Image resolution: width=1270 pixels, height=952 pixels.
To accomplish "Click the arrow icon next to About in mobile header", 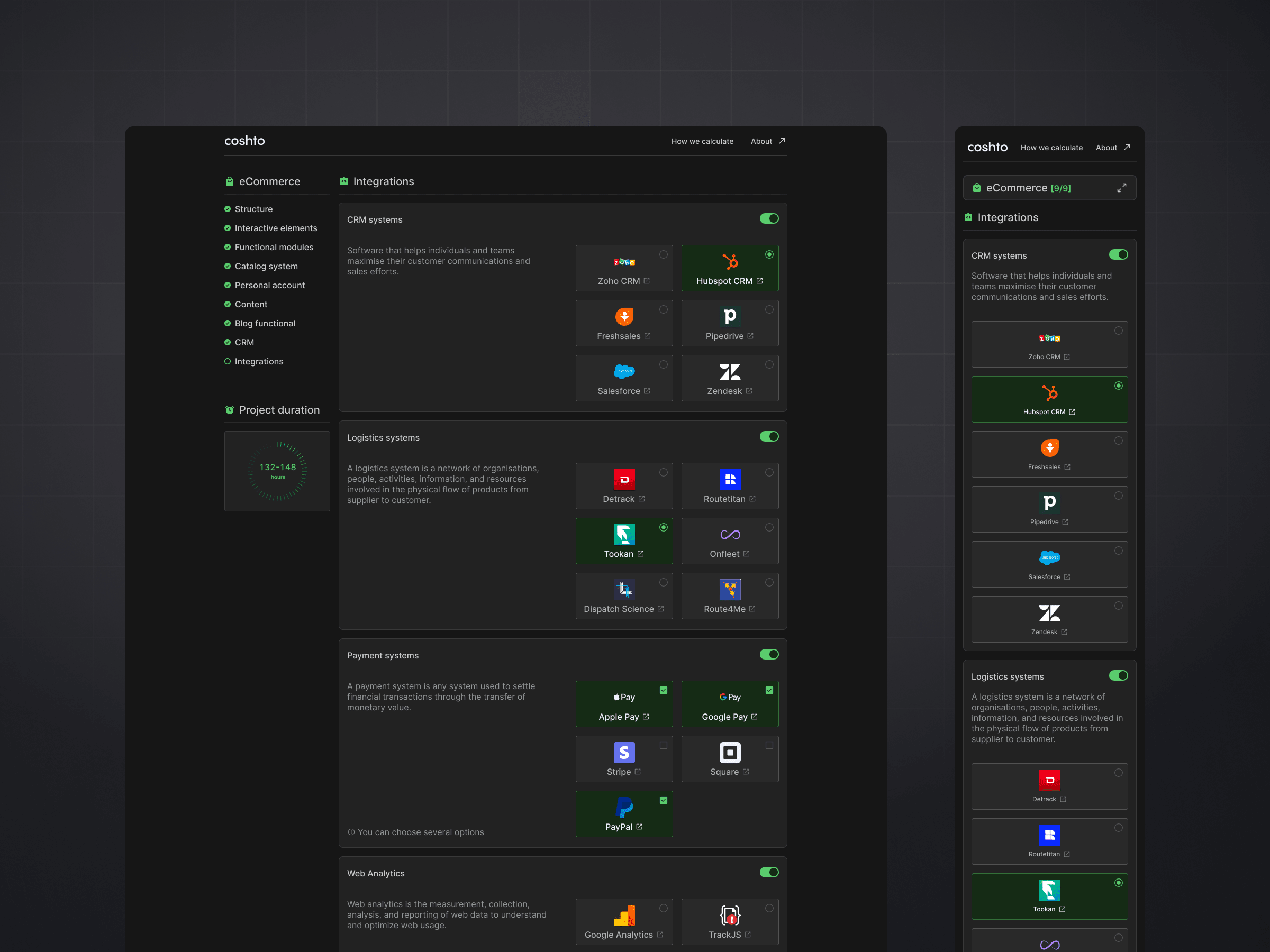I will coord(1127,148).
